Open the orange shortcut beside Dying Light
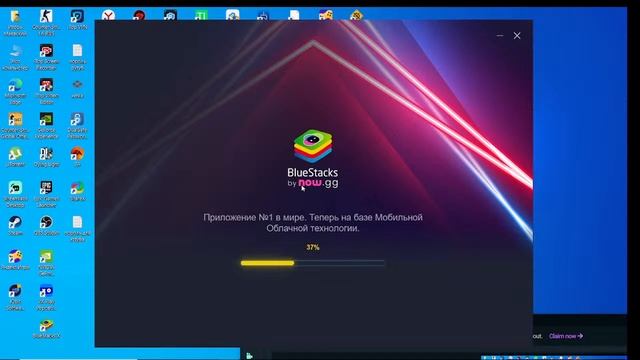This screenshot has height=360, width=640. tap(77, 154)
